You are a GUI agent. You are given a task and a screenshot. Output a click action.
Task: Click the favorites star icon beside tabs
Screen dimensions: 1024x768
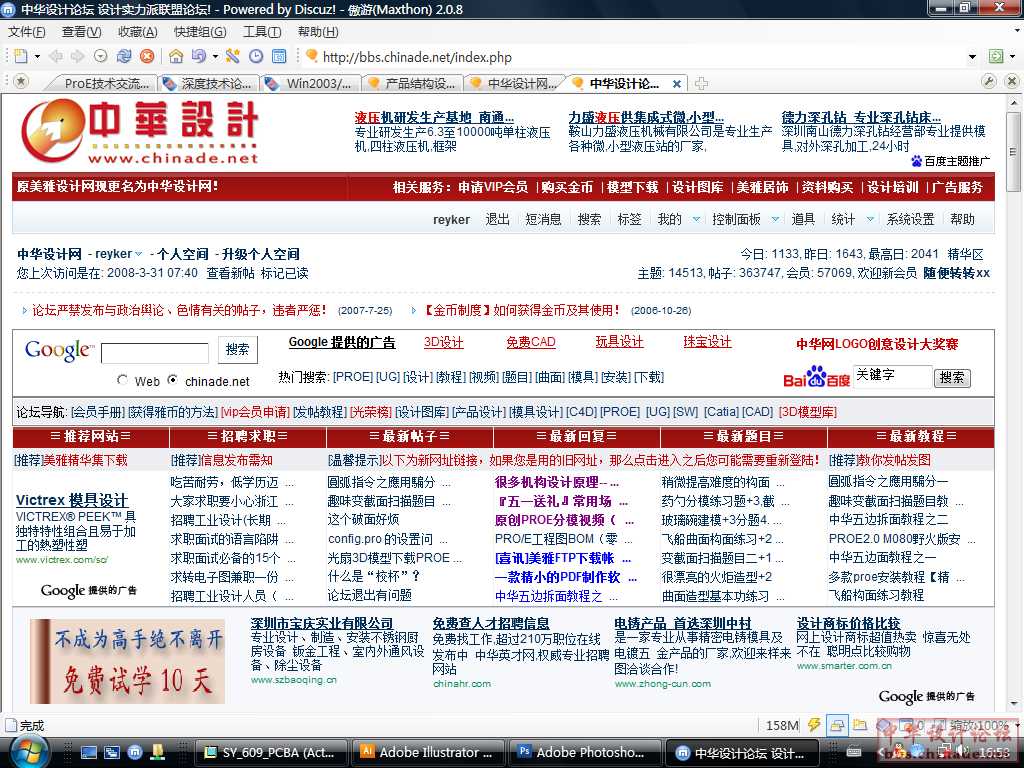(x=22, y=82)
